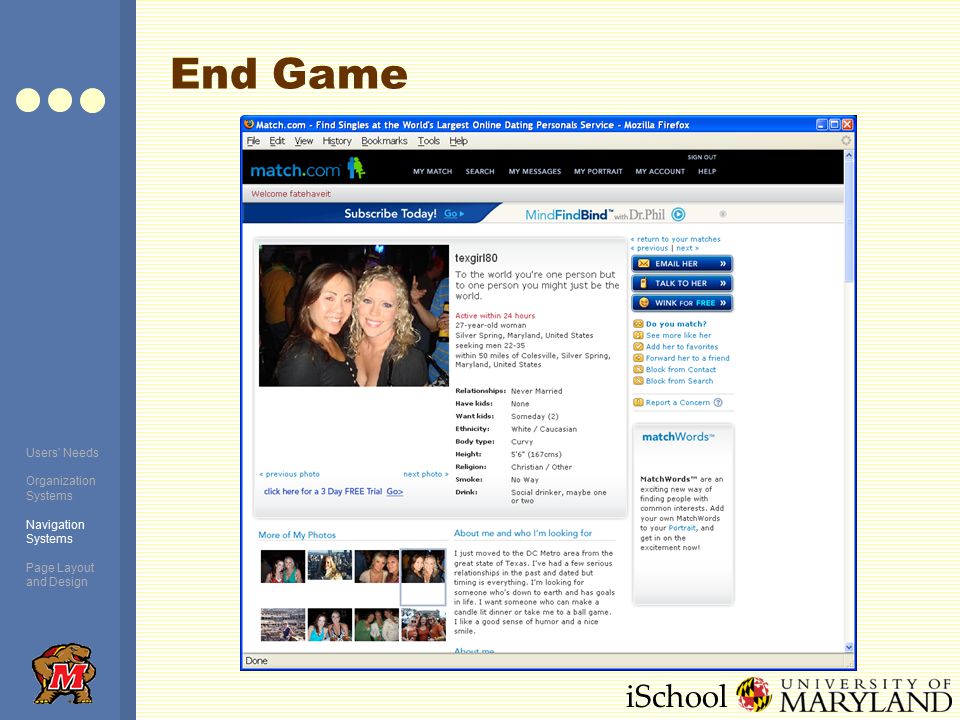The image size is (960, 720).
Task: Click the vertical scrollbar thumb
Action: tap(849, 222)
